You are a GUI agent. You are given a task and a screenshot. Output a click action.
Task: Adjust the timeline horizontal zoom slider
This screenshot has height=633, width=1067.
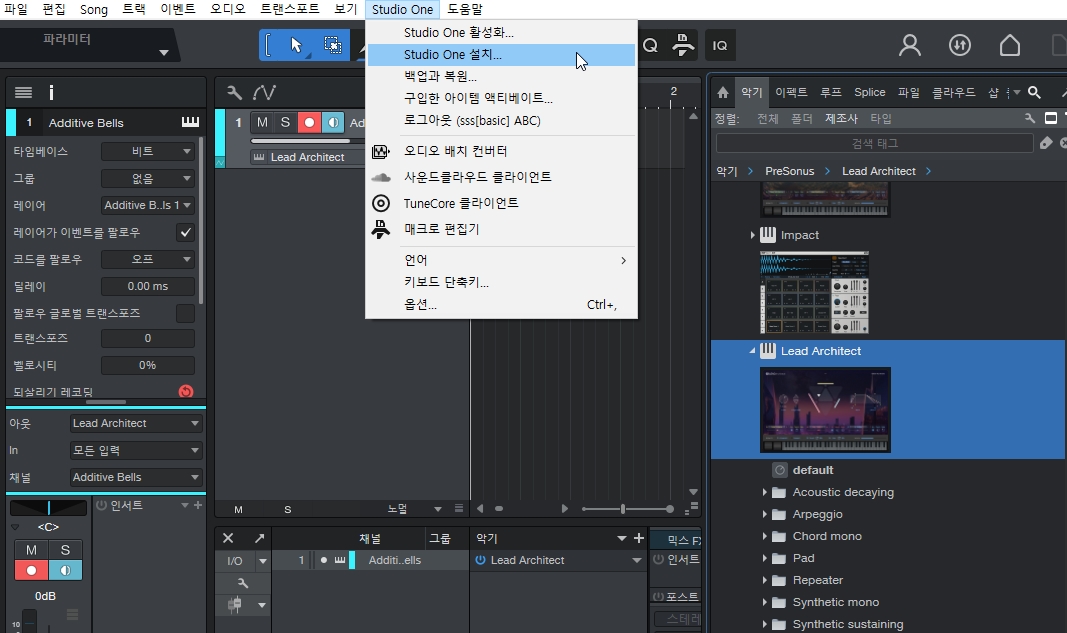pyautogui.click(x=627, y=508)
